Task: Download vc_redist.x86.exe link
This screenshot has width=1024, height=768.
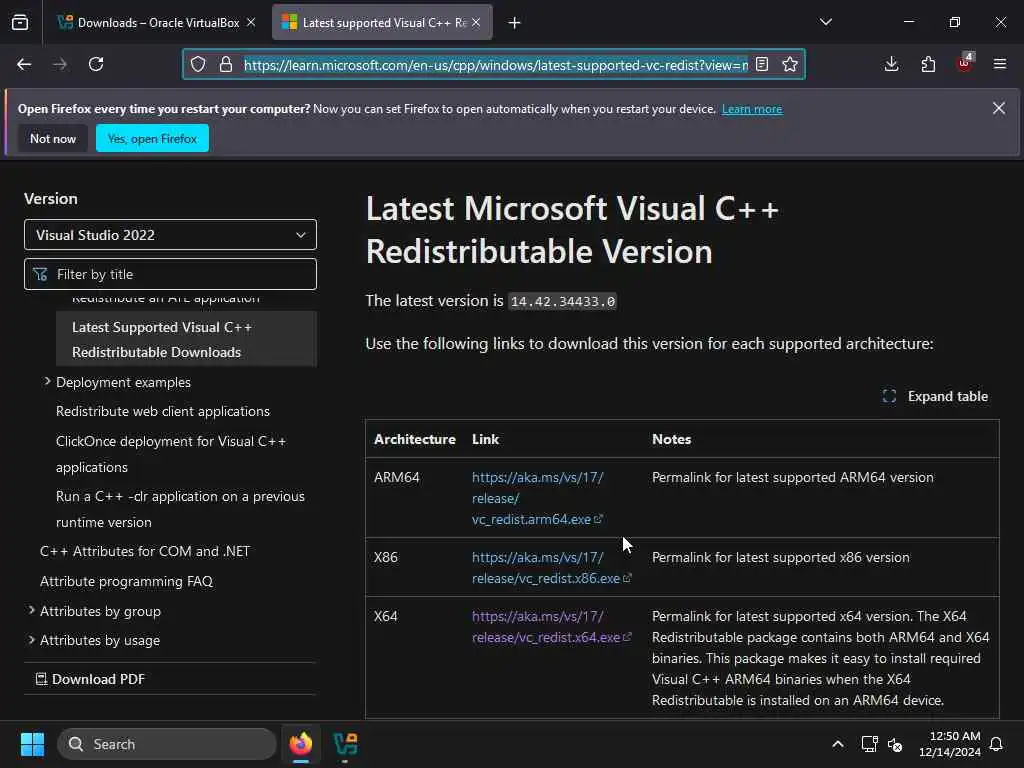Action: click(551, 568)
